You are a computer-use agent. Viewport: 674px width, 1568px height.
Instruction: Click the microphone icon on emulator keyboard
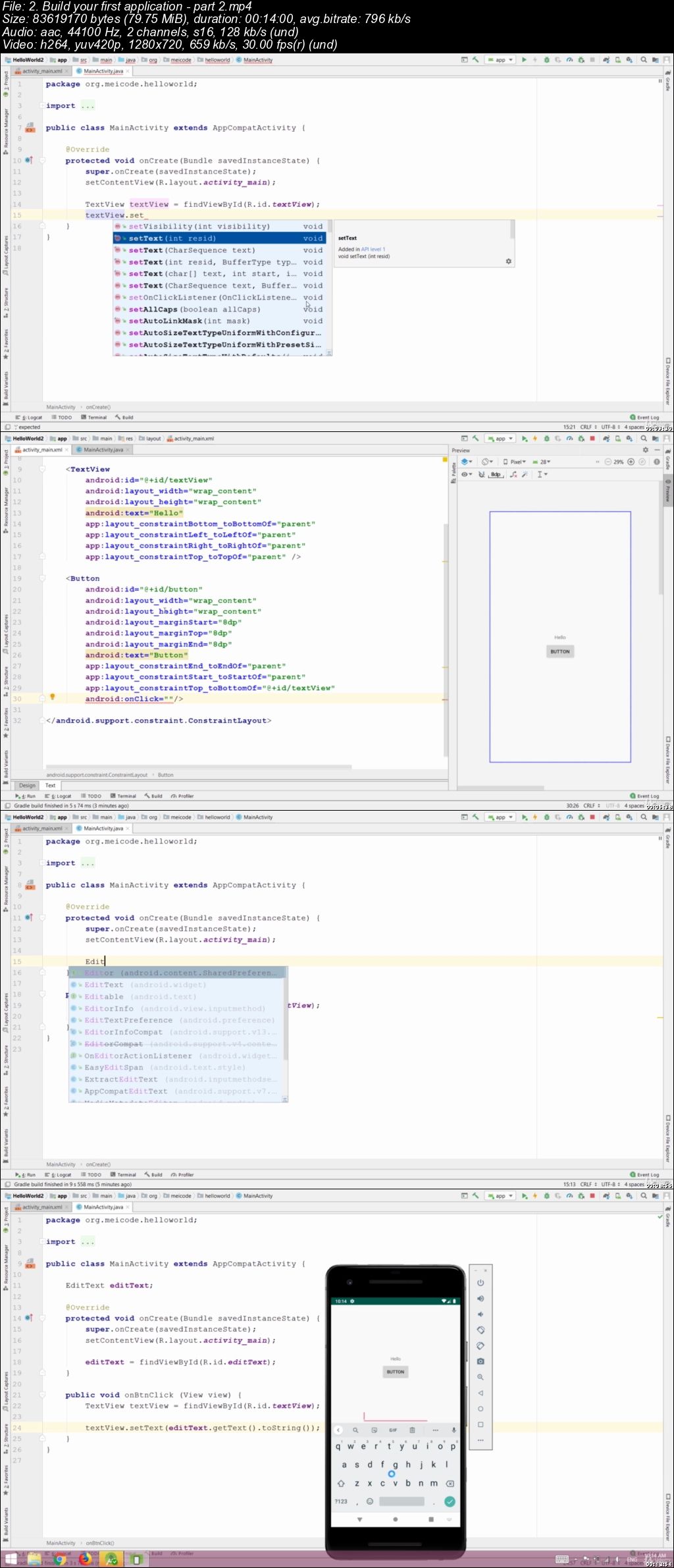(x=454, y=1430)
